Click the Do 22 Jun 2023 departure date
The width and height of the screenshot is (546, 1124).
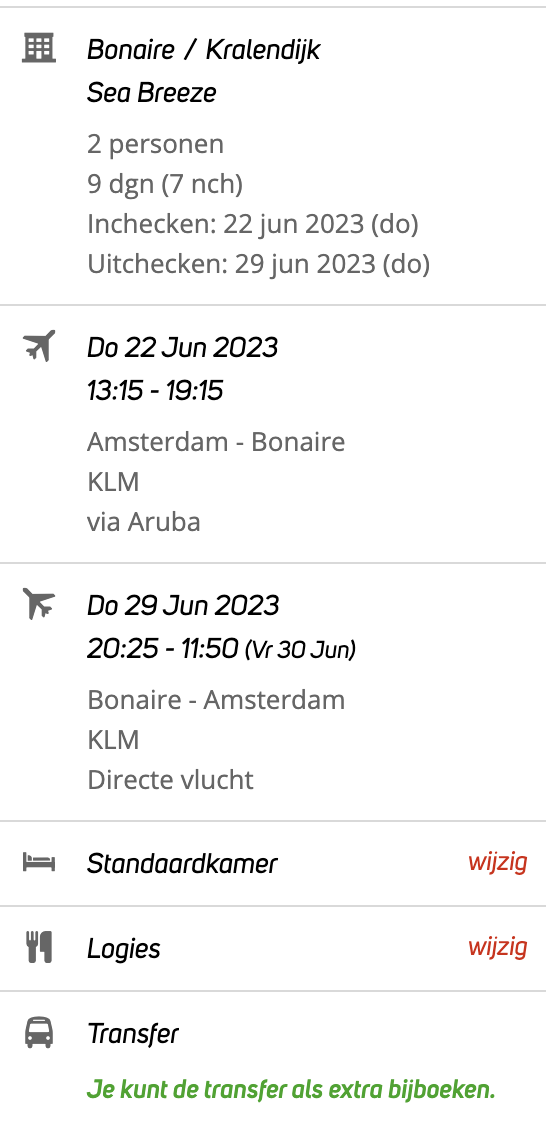coord(183,348)
